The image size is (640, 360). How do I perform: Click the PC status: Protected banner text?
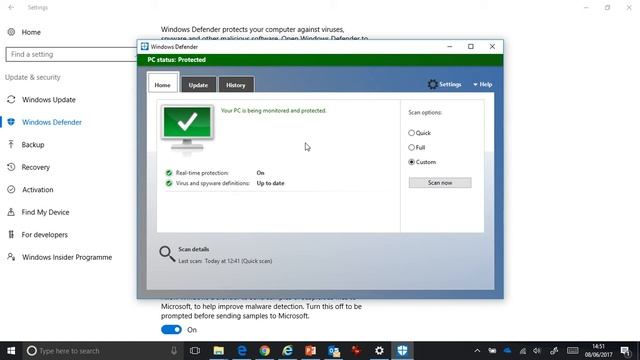[177, 60]
